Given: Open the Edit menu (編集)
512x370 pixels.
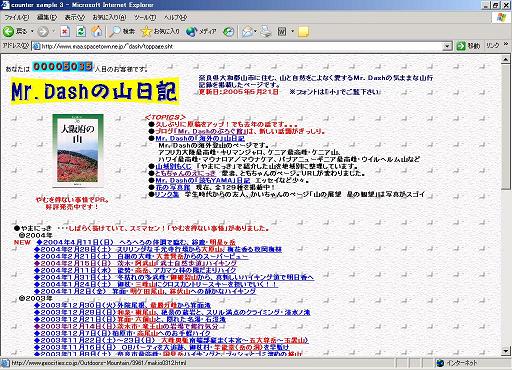Looking at the screenshot, I should point(47,17).
